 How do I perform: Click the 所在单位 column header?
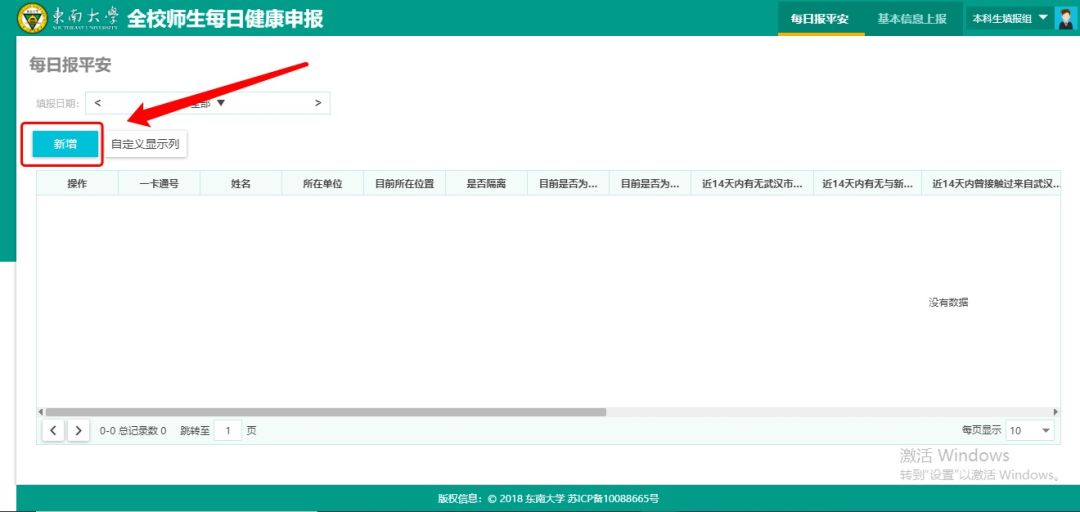pos(323,184)
